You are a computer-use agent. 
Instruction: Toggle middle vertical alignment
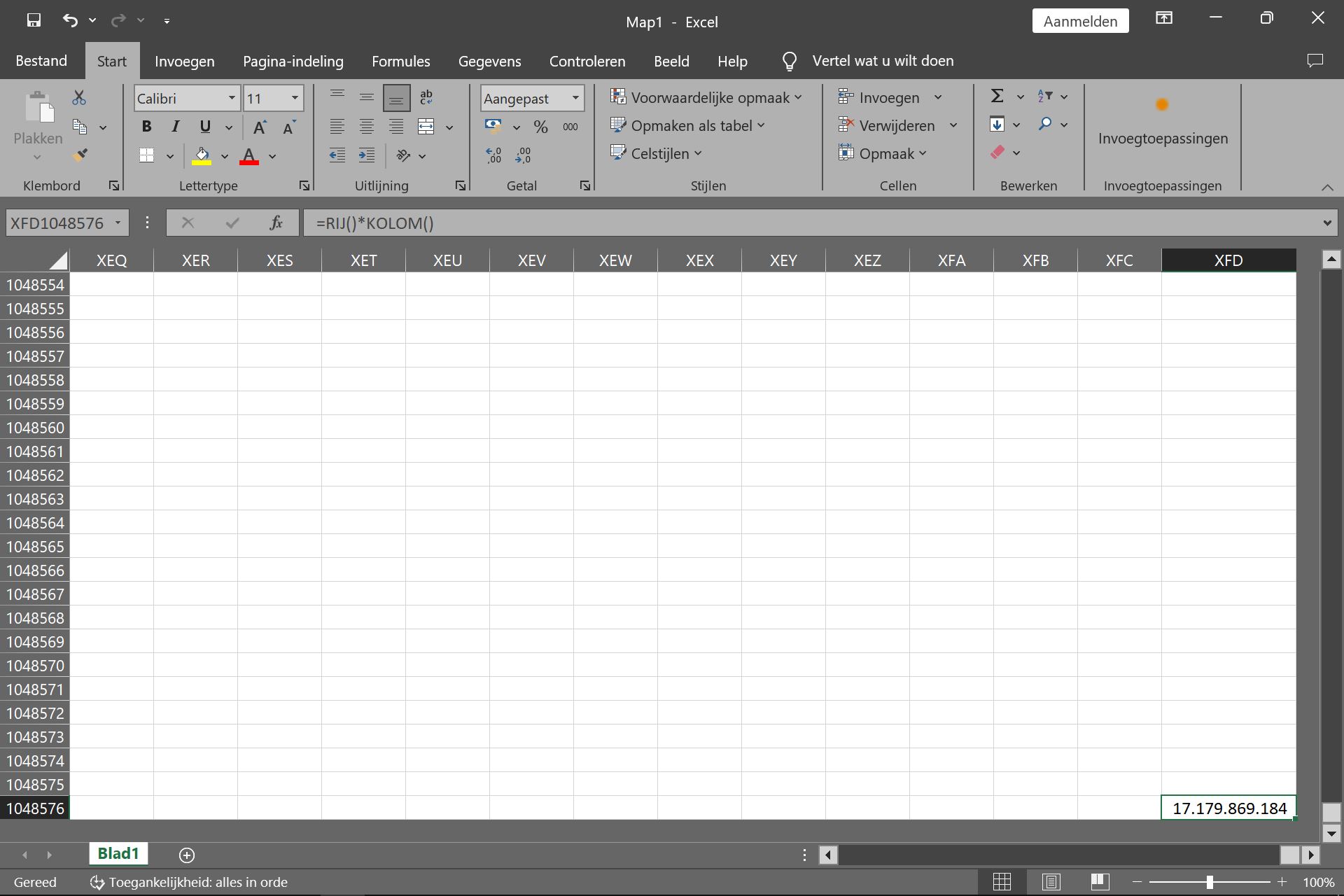(x=367, y=97)
